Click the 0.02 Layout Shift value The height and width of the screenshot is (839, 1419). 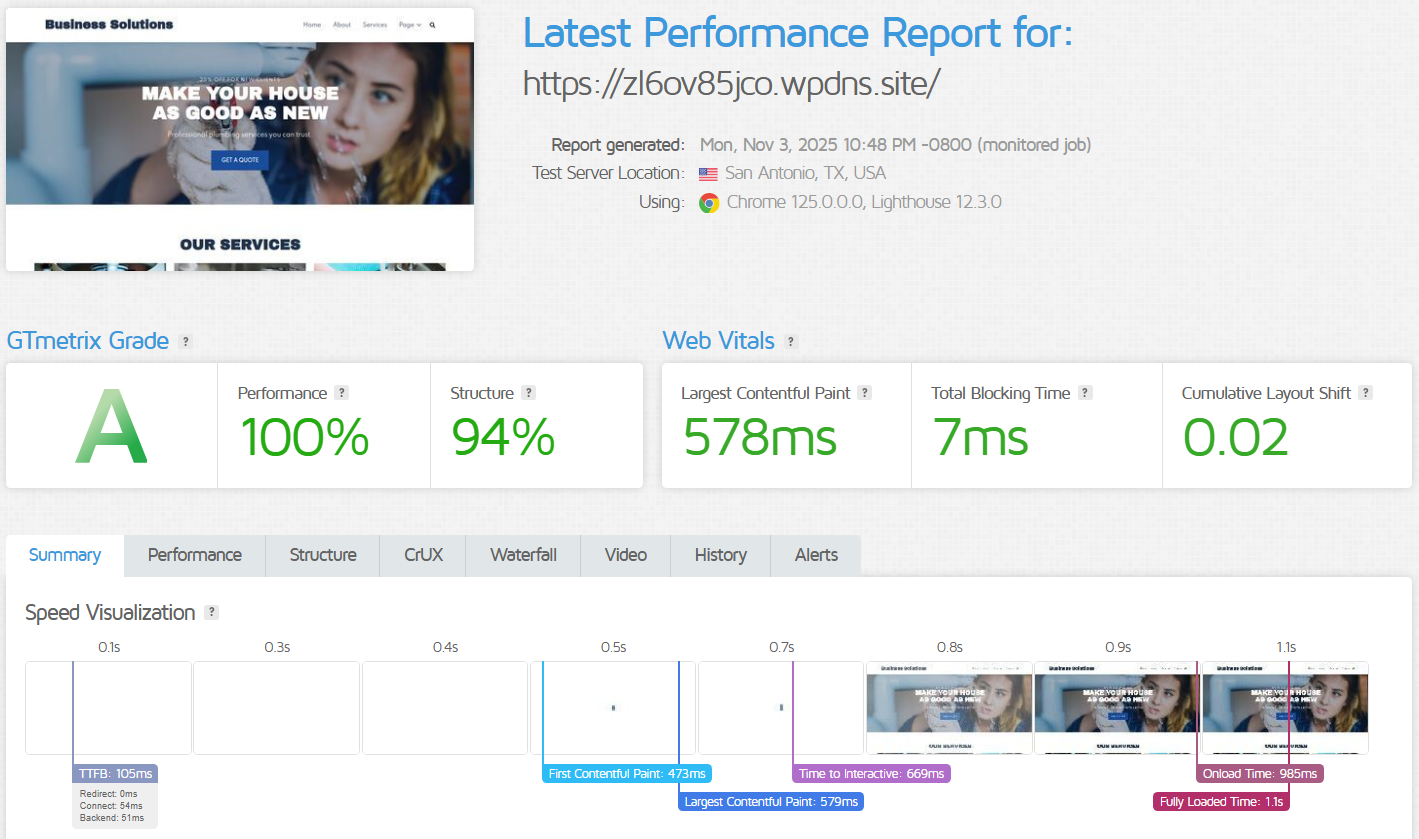coord(1236,438)
